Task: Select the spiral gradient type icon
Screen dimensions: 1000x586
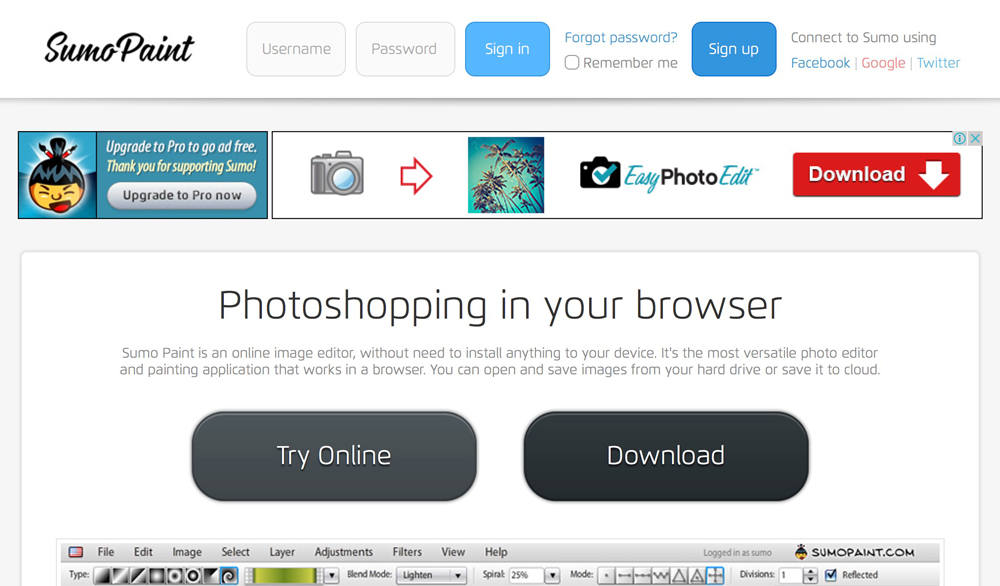Action: pyautogui.click(x=229, y=576)
